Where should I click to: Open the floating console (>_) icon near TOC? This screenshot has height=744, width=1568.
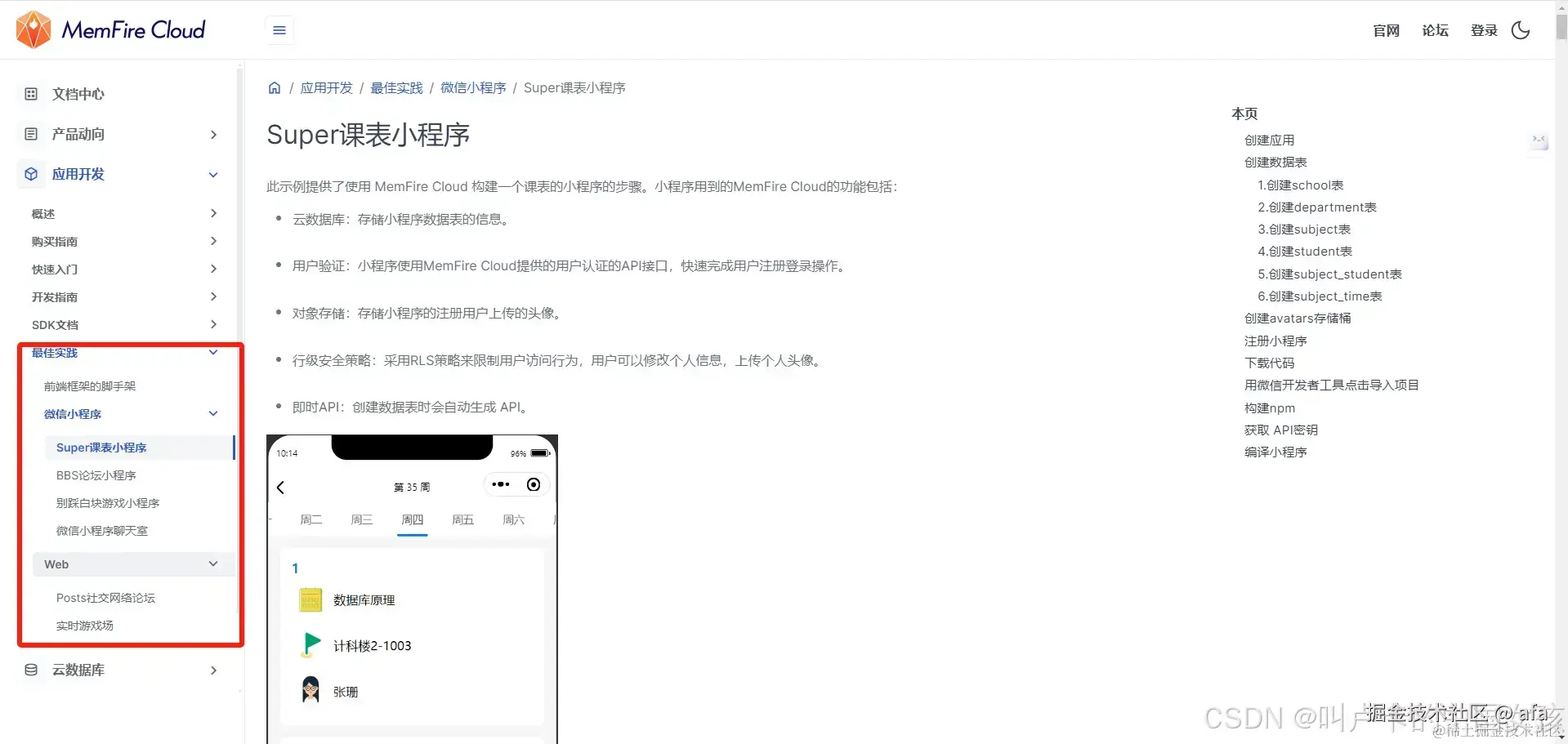(x=1539, y=140)
